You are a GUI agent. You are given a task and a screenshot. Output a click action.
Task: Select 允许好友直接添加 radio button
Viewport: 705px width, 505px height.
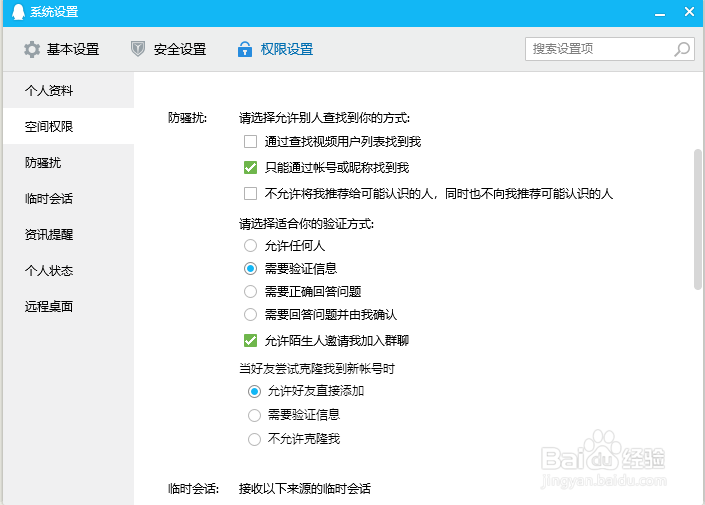pyautogui.click(x=254, y=391)
